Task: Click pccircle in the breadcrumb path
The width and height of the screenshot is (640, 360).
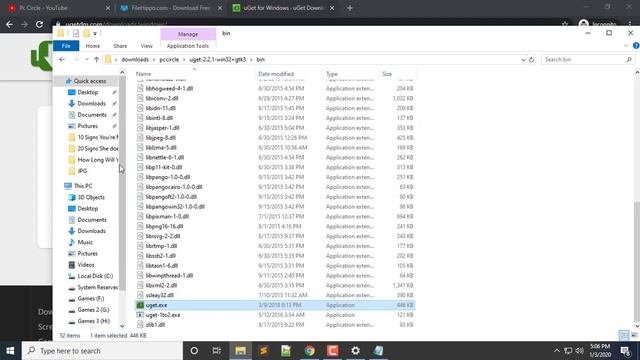Action: click(169, 60)
